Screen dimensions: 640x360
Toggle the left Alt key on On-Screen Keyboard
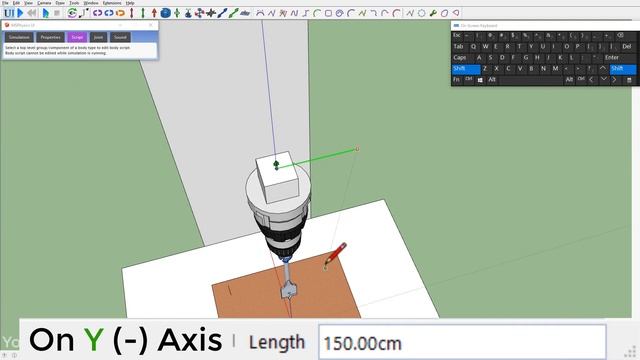[492, 80]
